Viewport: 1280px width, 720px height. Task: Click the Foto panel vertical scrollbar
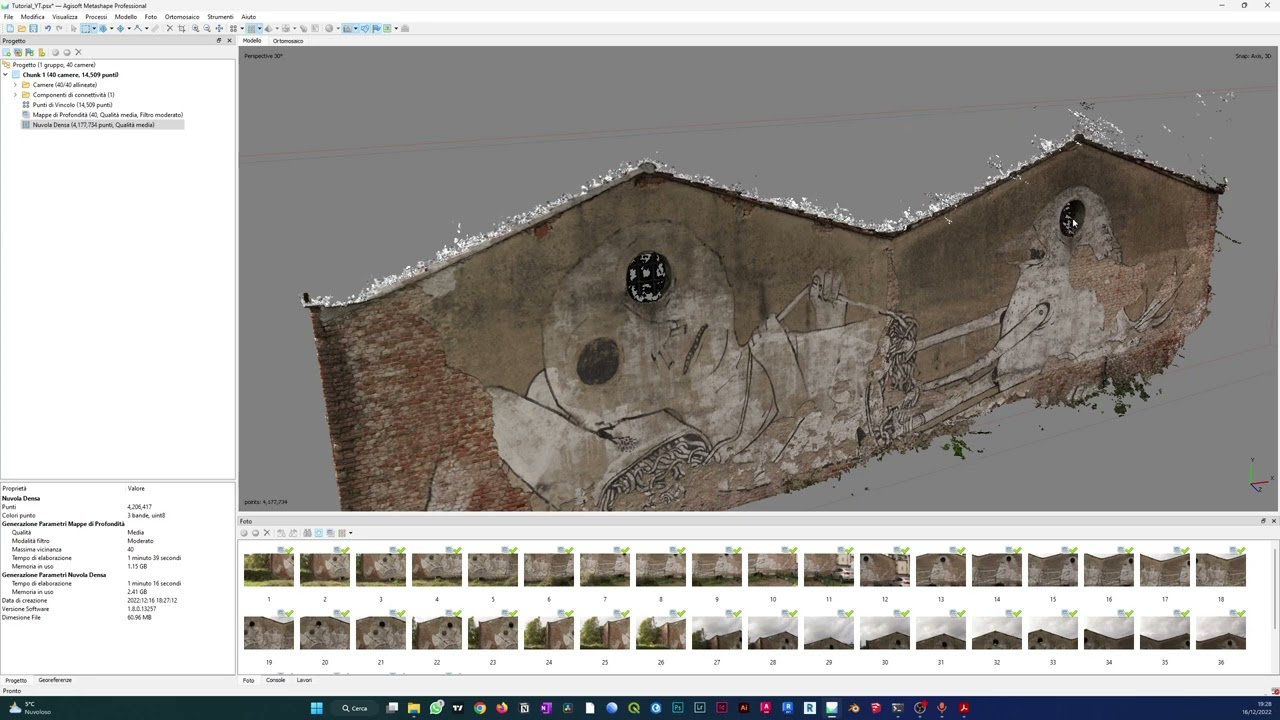pos(1275,590)
